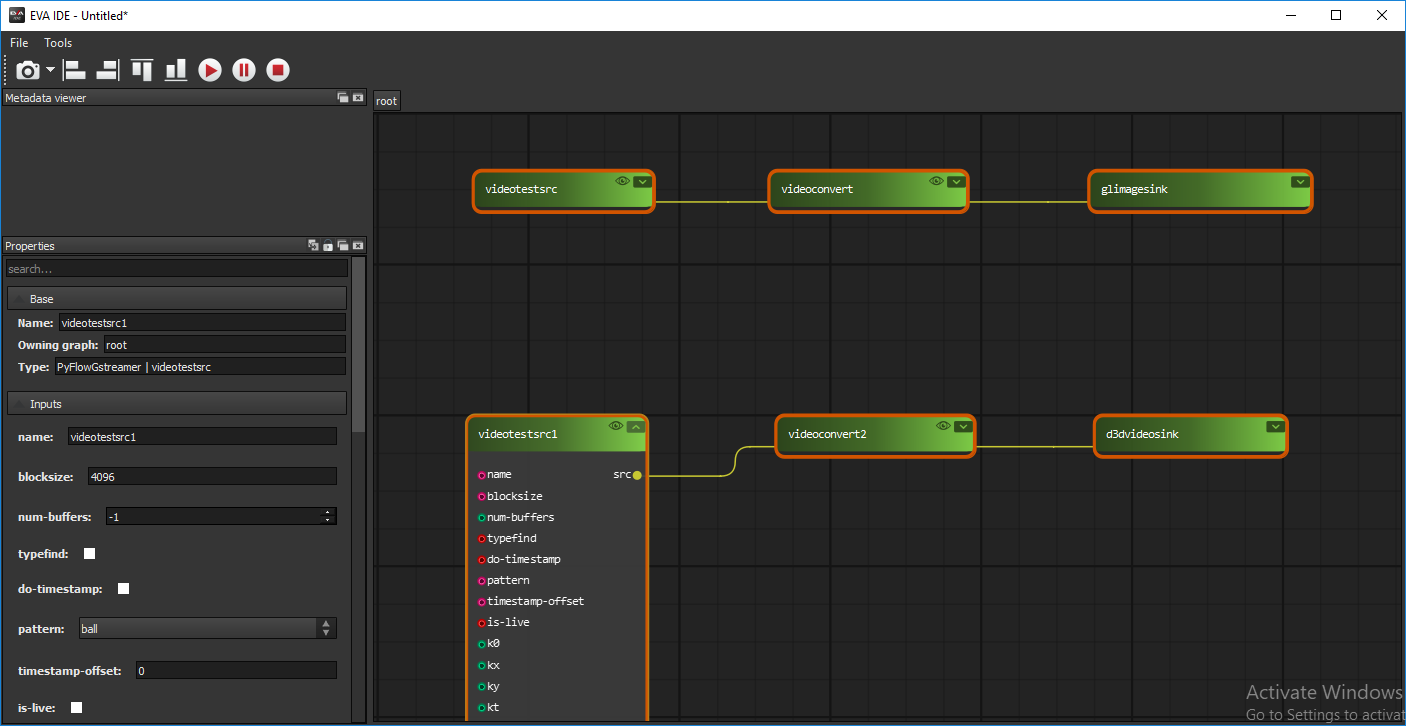Click the Properties search field

tap(177, 269)
